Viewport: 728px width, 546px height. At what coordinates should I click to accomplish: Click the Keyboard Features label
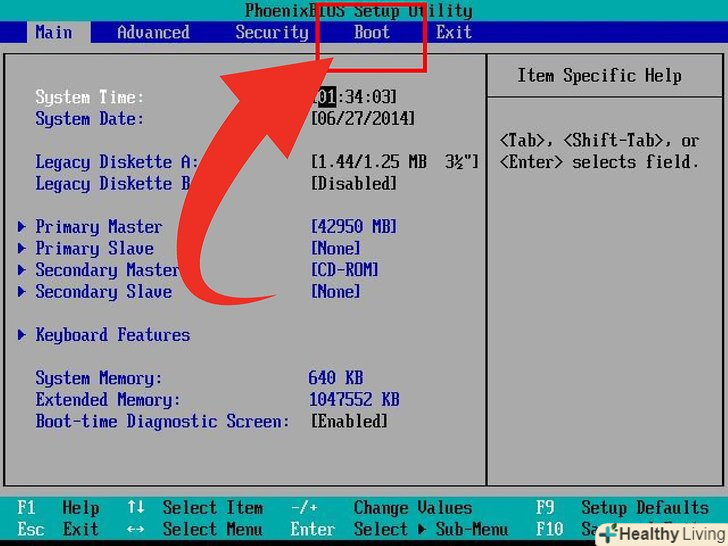tap(113, 335)
